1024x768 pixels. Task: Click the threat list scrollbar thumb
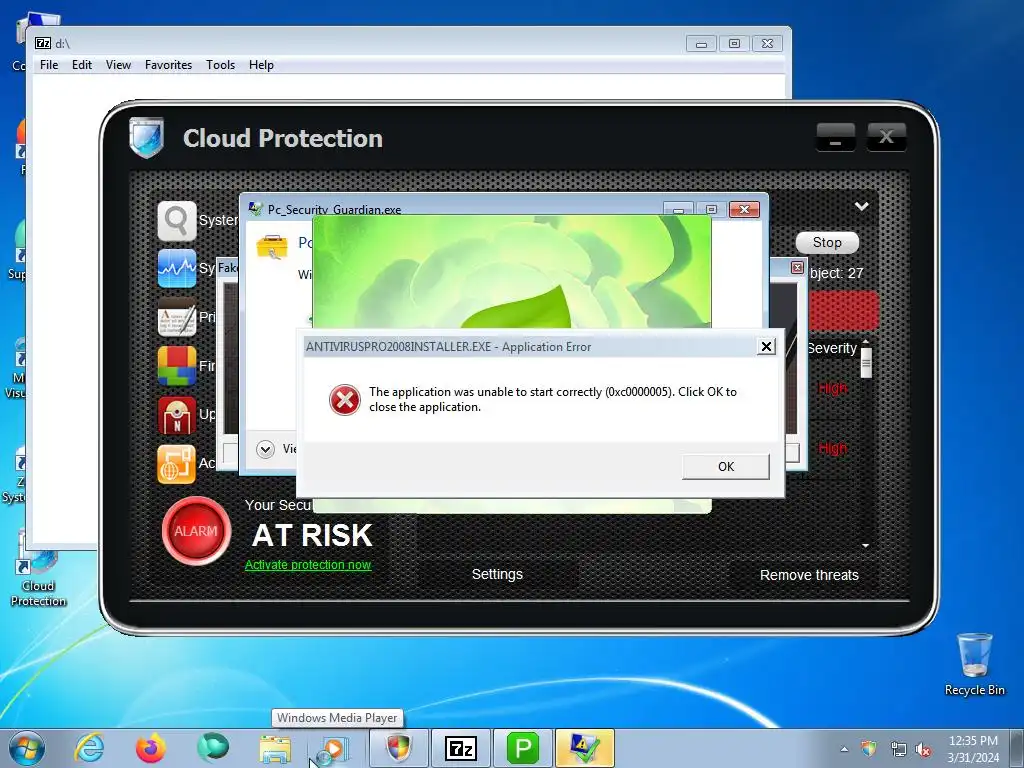click(866, 362)
